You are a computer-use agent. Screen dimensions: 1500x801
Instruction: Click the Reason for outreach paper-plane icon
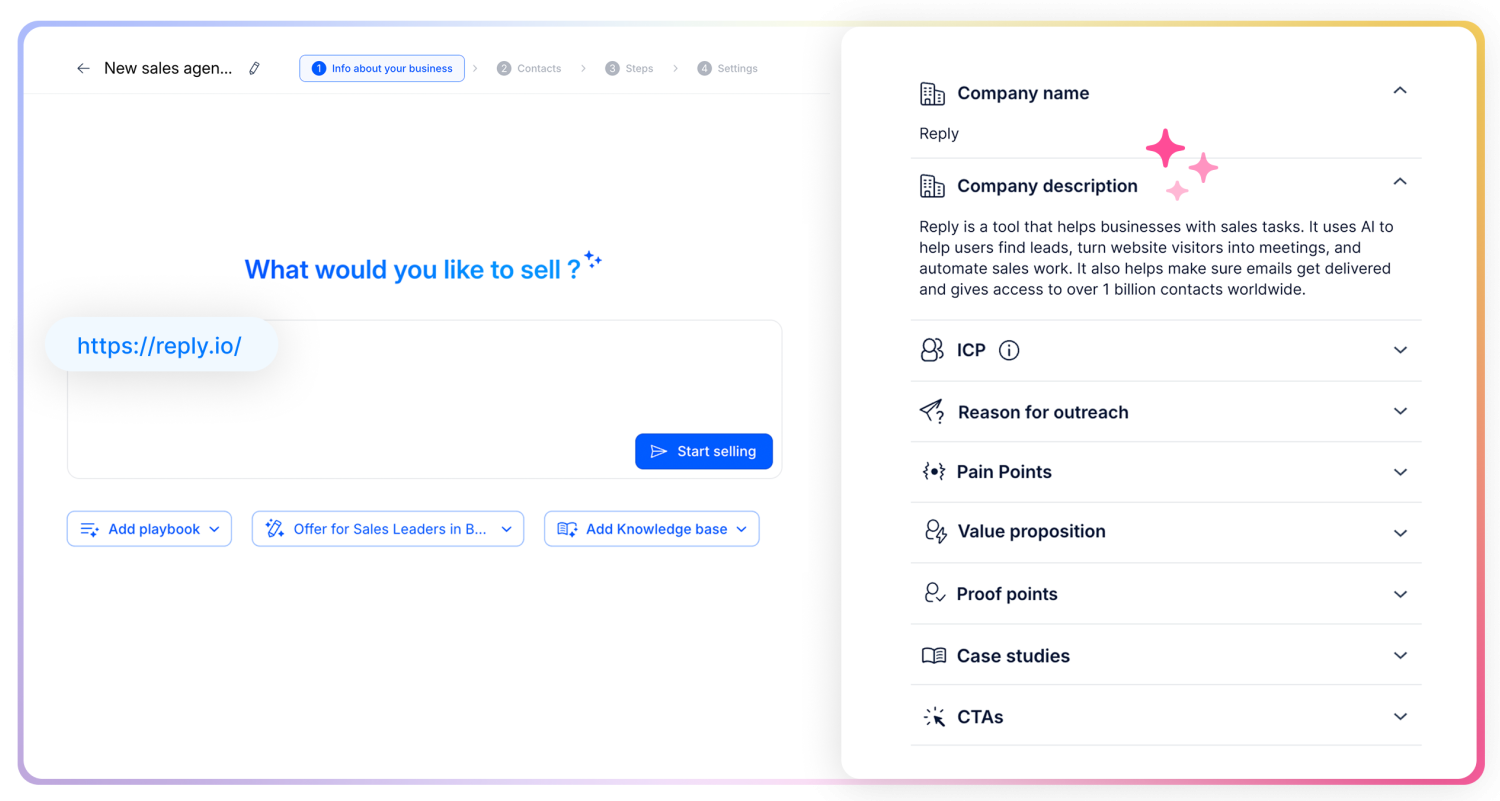932,412
